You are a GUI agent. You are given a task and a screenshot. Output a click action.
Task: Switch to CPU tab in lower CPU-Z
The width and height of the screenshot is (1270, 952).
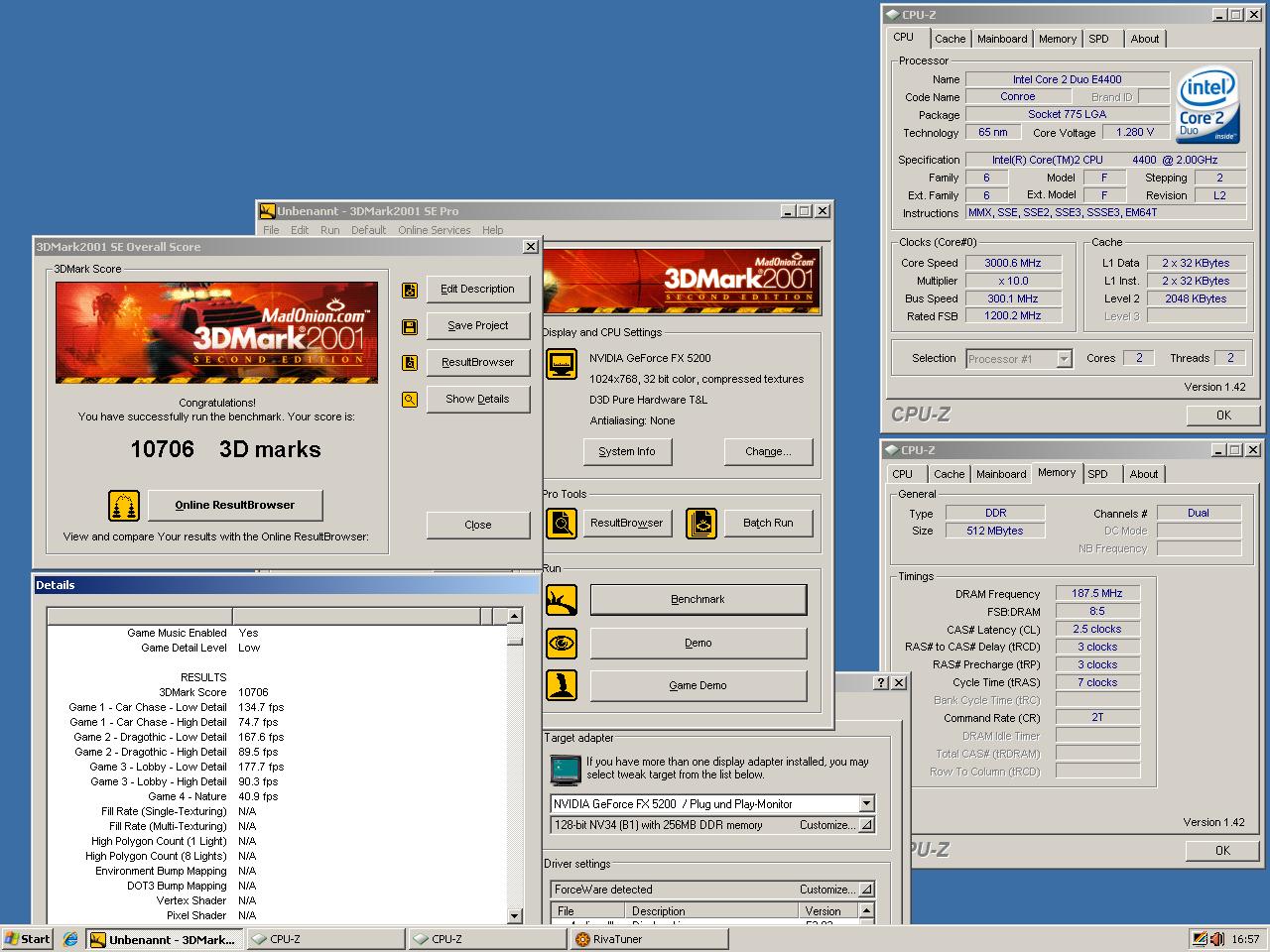click(903, 474)
